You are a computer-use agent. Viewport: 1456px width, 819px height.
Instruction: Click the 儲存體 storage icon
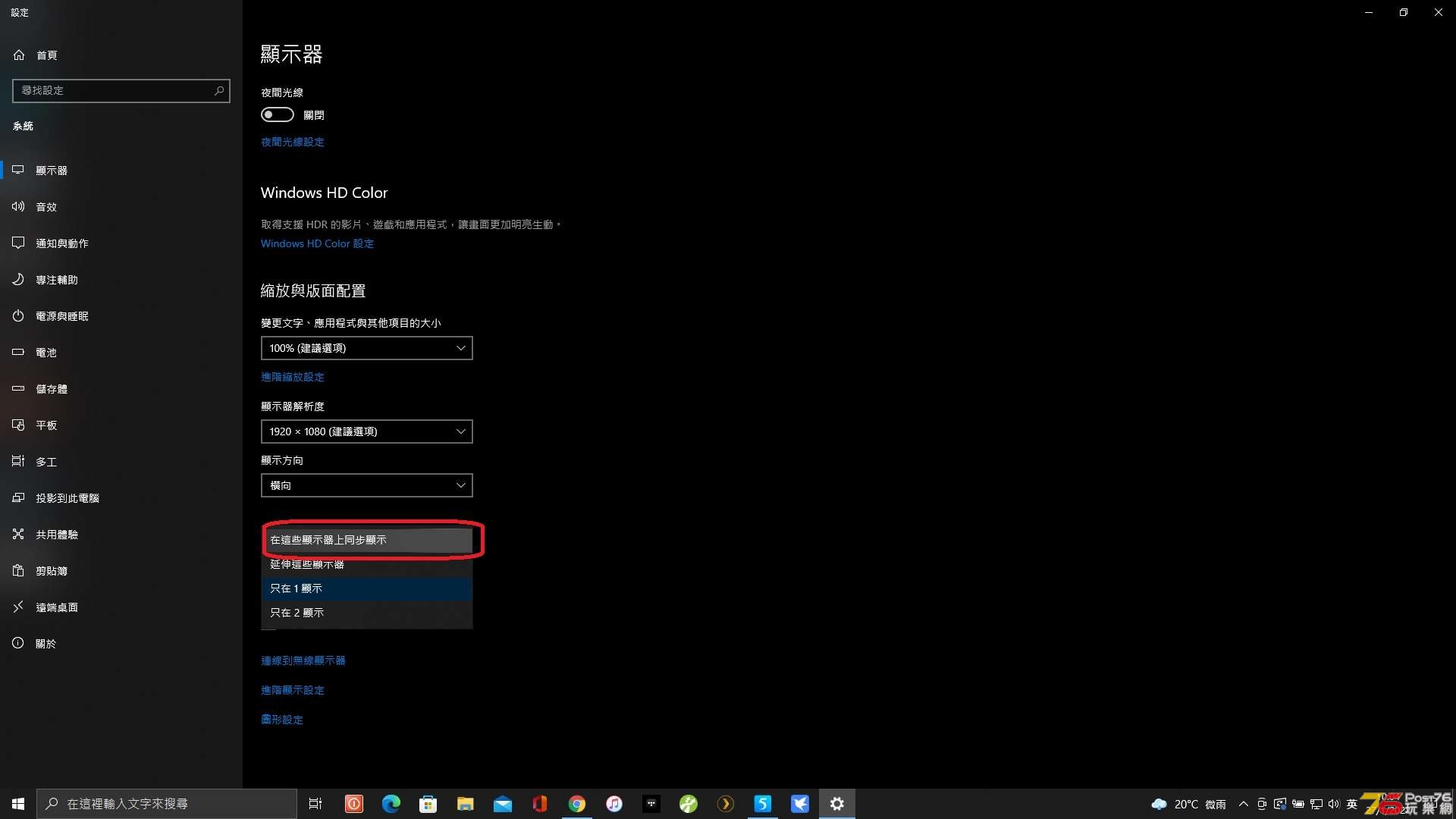[x=18, y=388]
